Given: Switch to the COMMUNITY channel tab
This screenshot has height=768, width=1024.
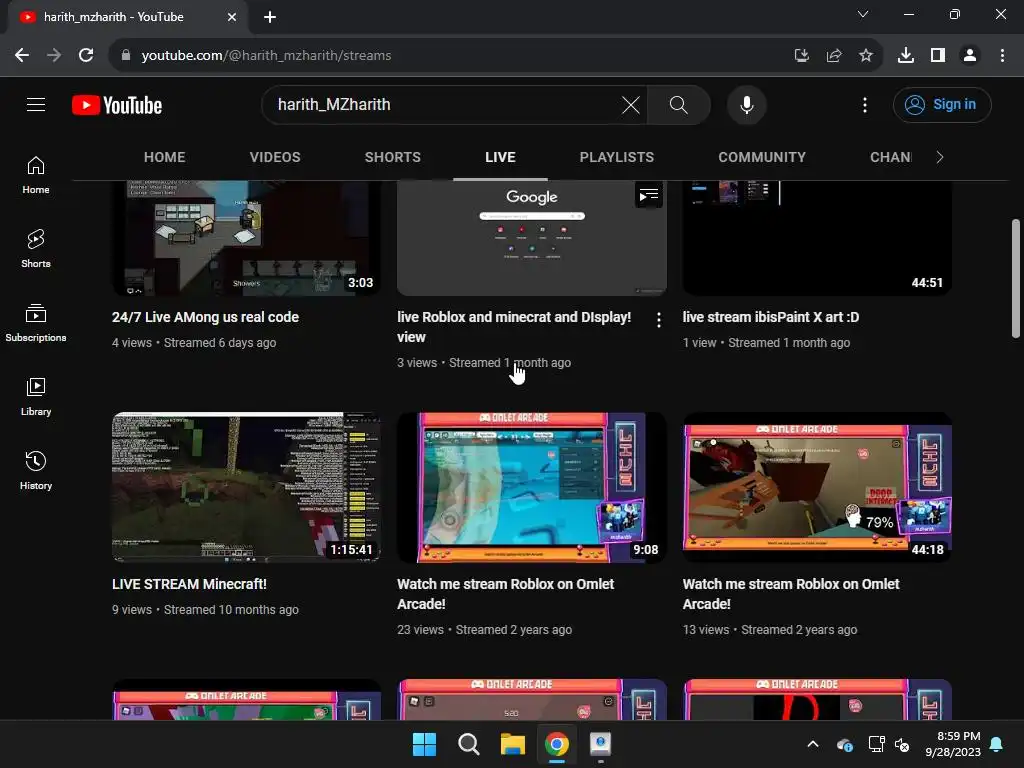Looking at the screenshot, I should [x=762, y=157].
